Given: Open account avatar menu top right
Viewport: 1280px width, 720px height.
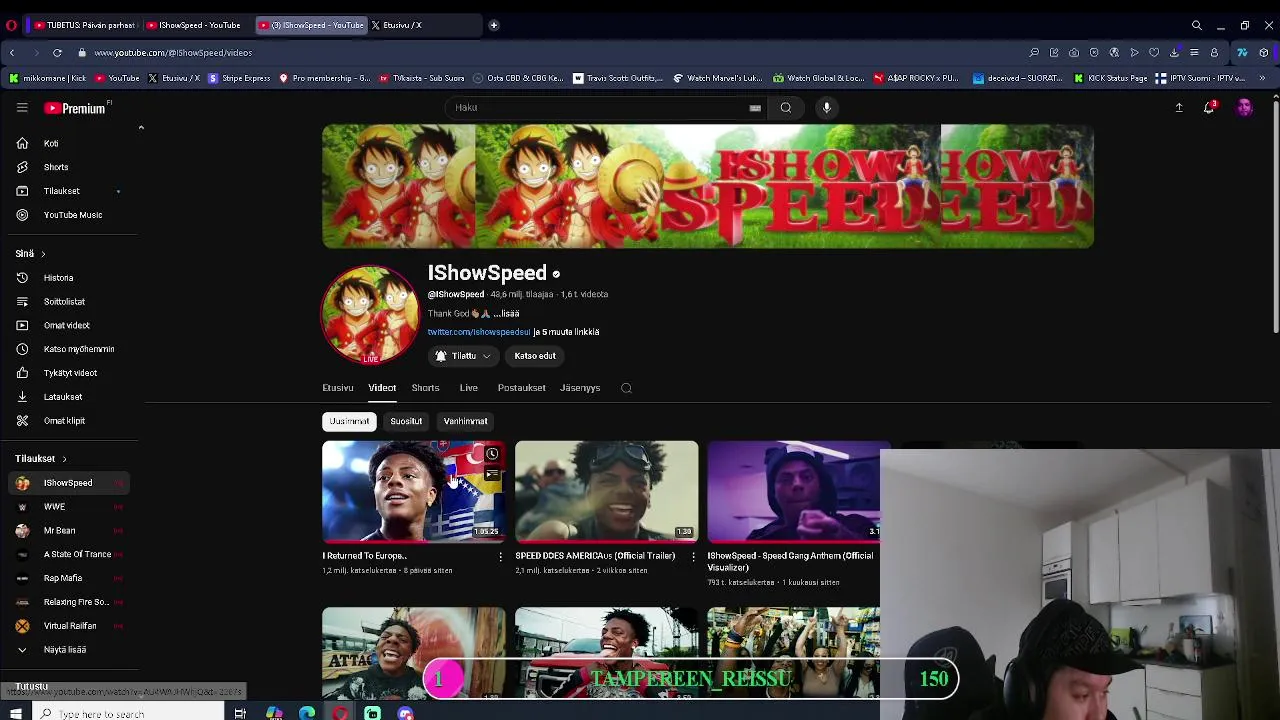Looking at the screenshot, I should [x=1244, y=108].
